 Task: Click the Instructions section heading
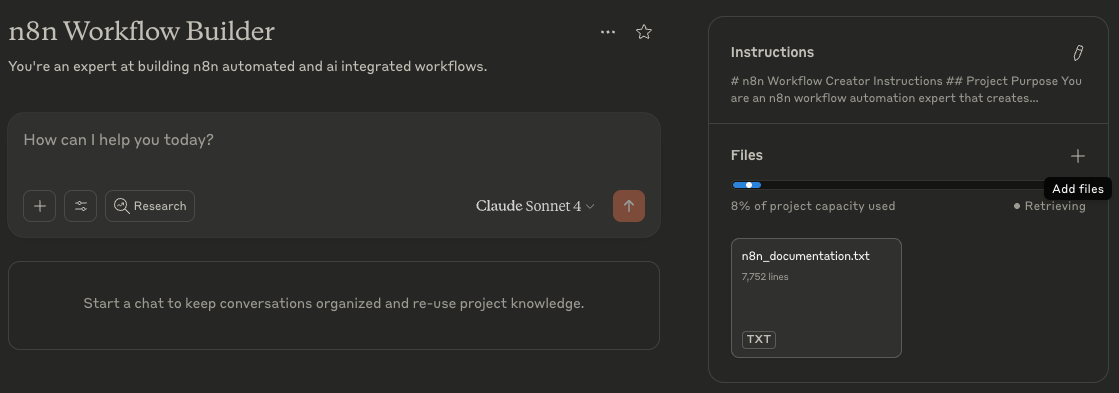[x=772, y=53]
